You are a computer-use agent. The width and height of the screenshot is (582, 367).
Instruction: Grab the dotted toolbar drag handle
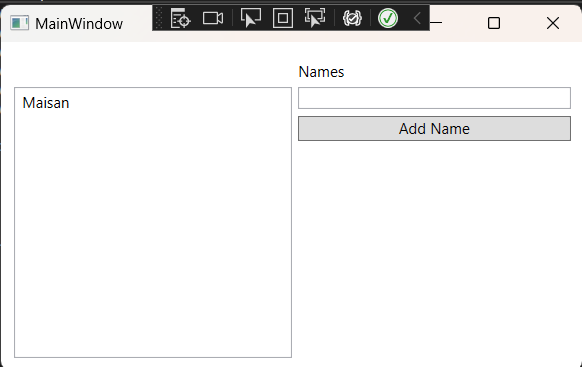click(158, 18)
